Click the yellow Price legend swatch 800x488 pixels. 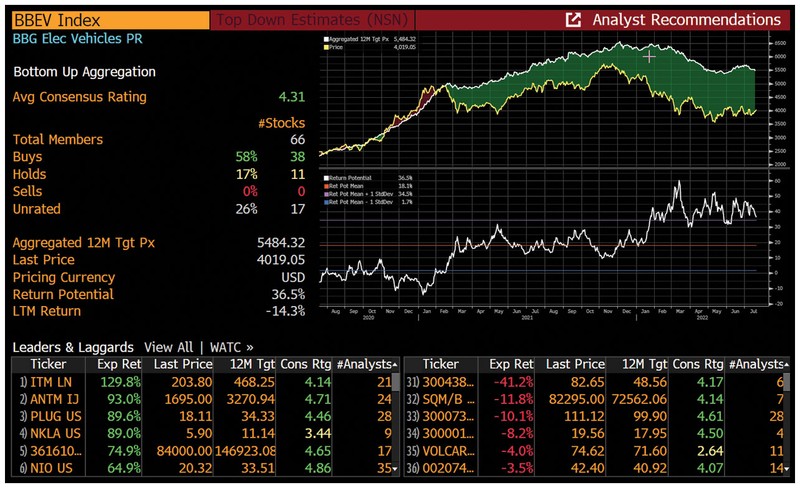327,47
